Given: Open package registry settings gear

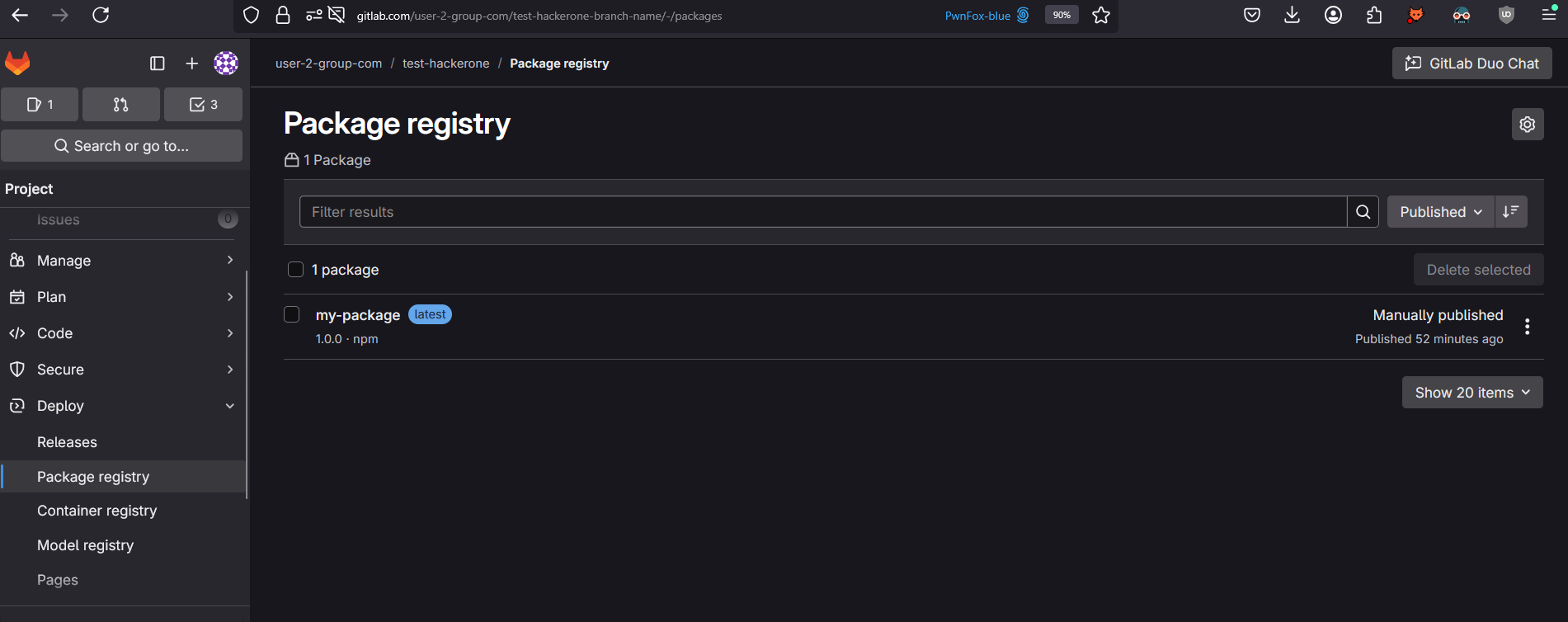Looking at the screenshot, I should (x=1527, y=125).
